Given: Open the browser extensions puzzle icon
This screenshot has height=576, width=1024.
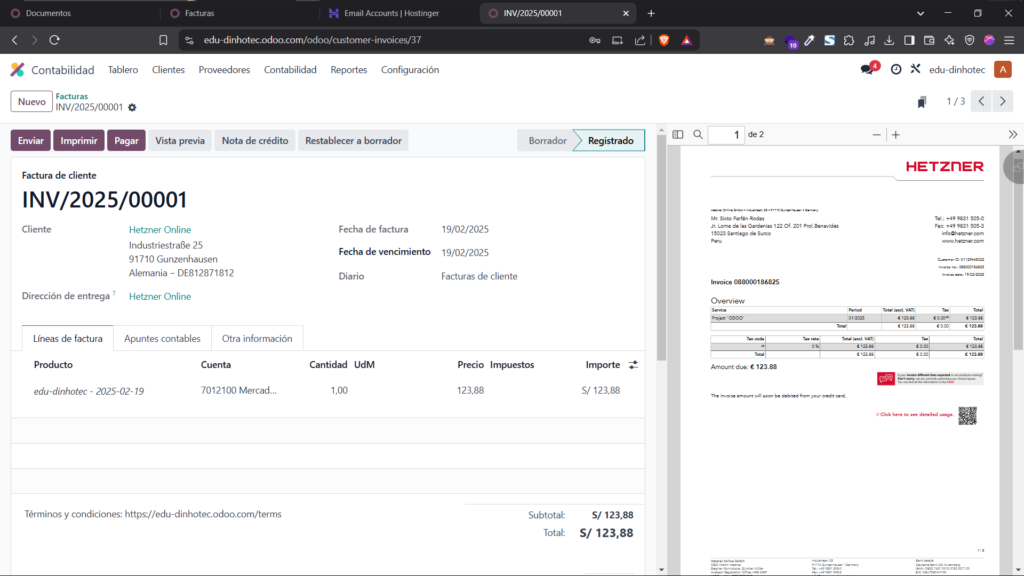Looking at the screenshot, I should [x=849, y=40].
